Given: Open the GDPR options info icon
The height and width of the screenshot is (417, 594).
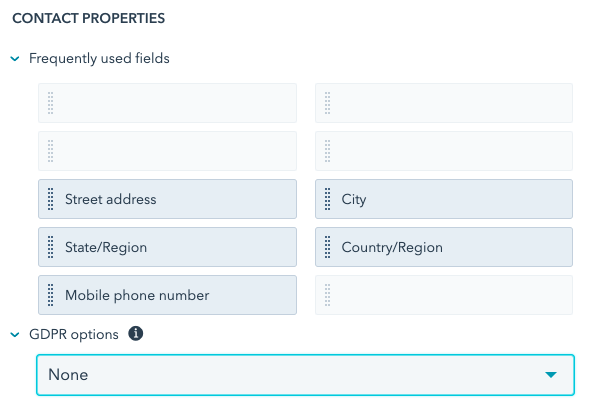Looking at the screenshot, I should tap(136, 334).
